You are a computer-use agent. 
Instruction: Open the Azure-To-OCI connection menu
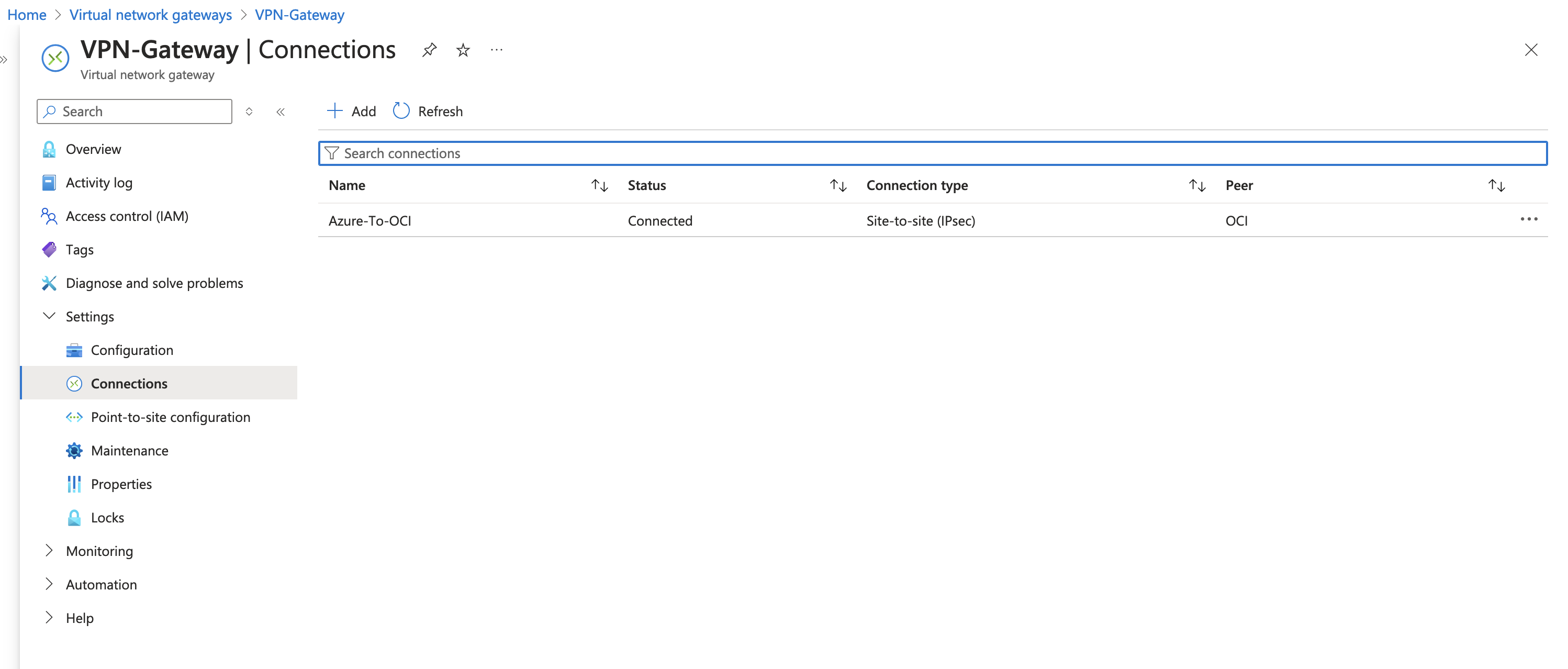tap(1529, 219)
